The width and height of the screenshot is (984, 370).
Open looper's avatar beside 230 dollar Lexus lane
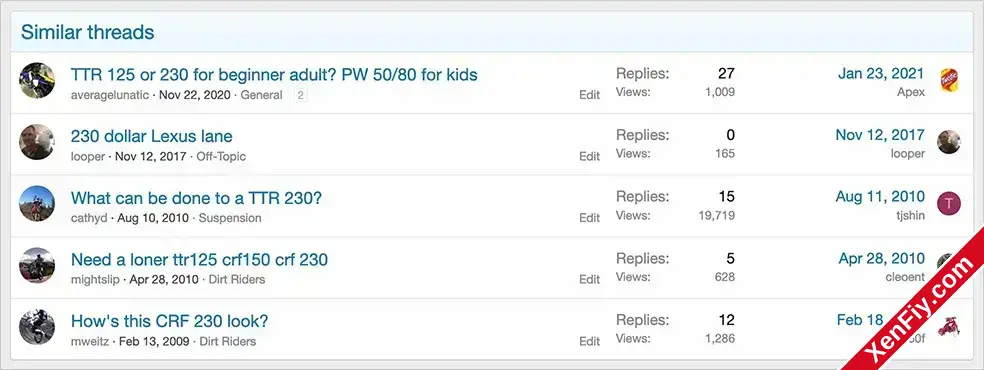tap(36, 142)
